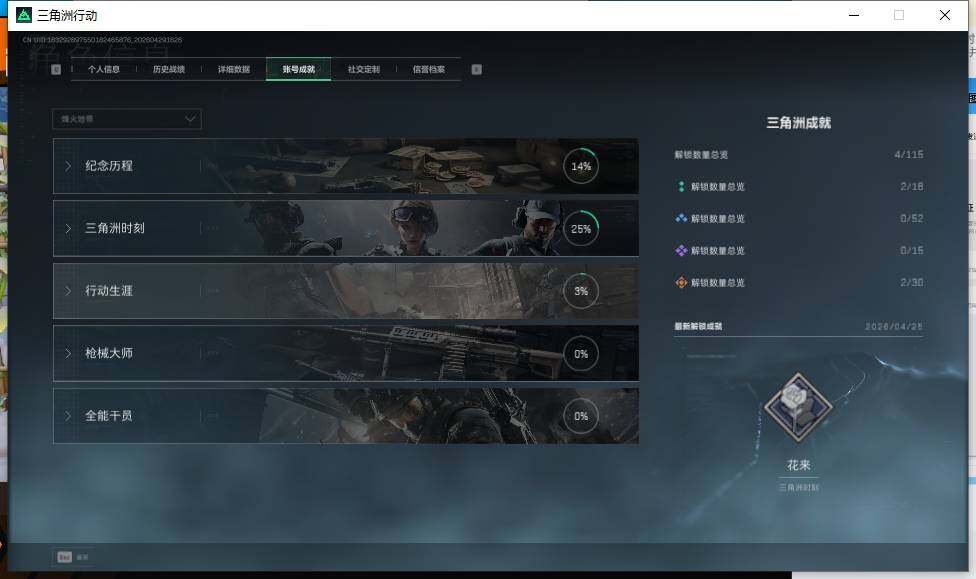The image size is (976, 579).
Task: Click the 花来 achievement name
Action: point(799,465)
